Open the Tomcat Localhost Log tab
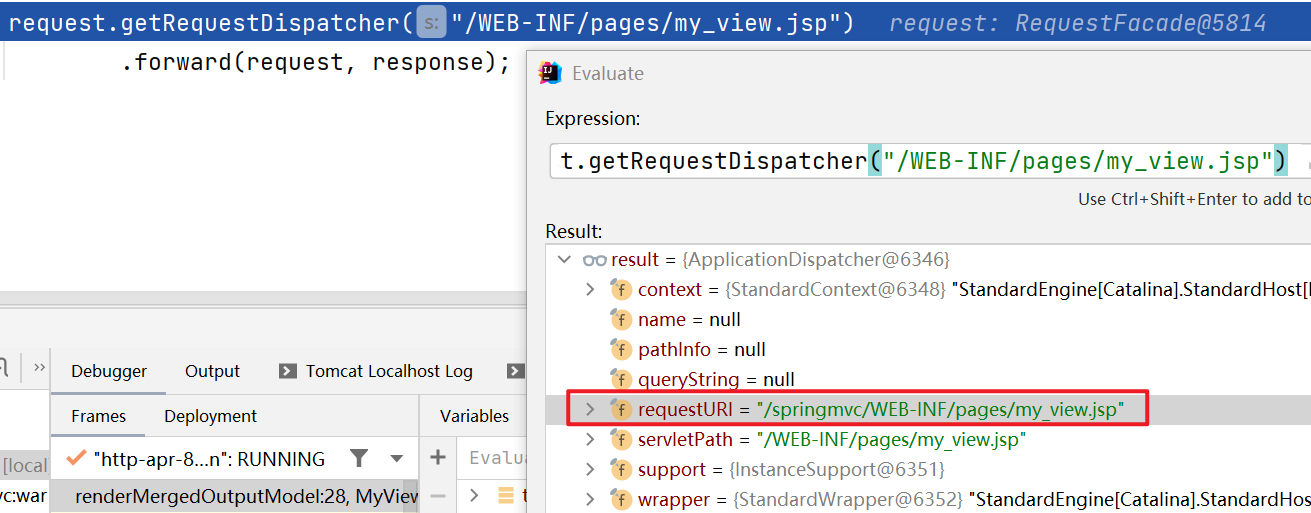Image resolution: width=1311 pixels, height=513 pixels. 389,371
